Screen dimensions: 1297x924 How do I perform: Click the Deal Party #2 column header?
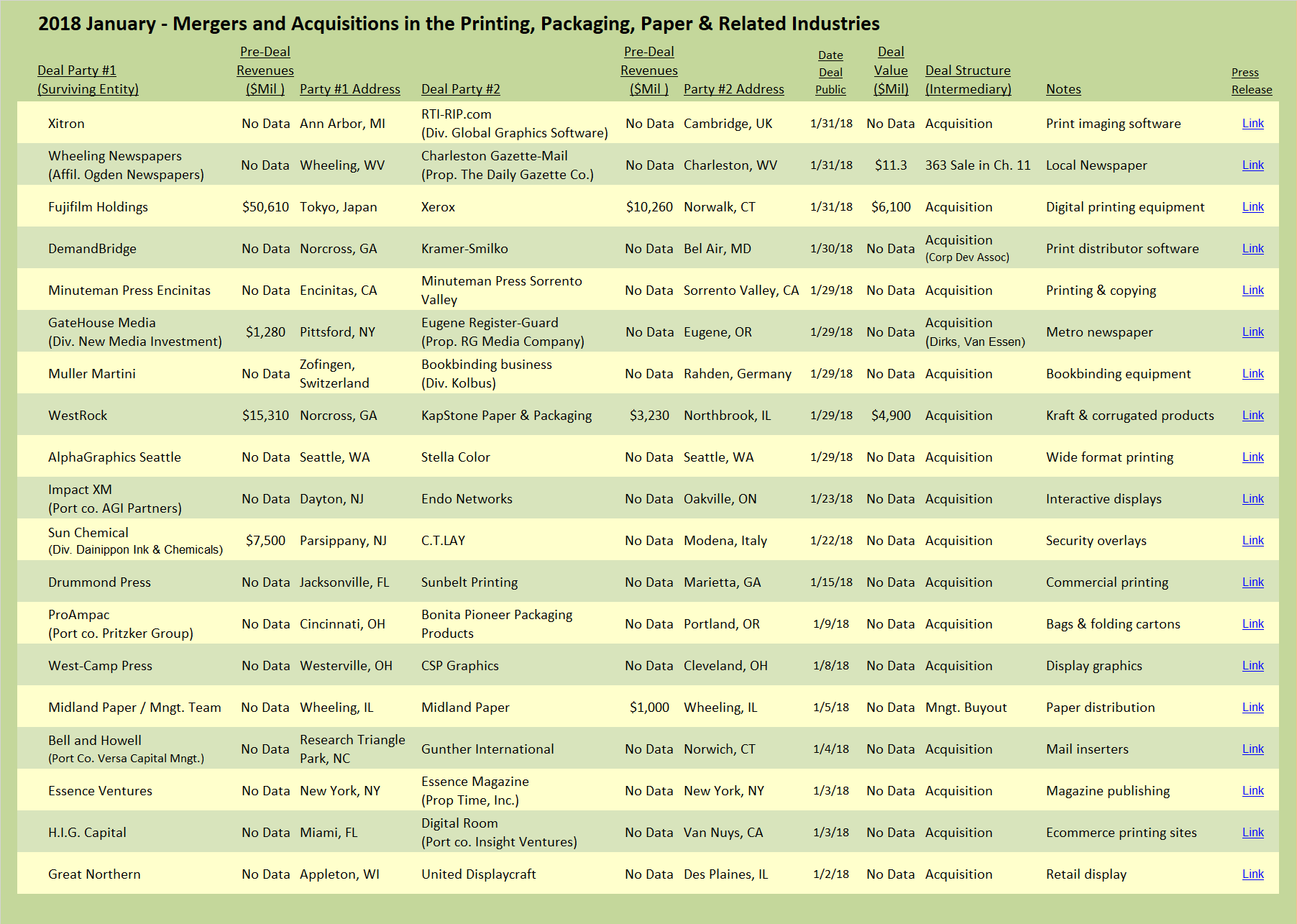pos(461,89)
